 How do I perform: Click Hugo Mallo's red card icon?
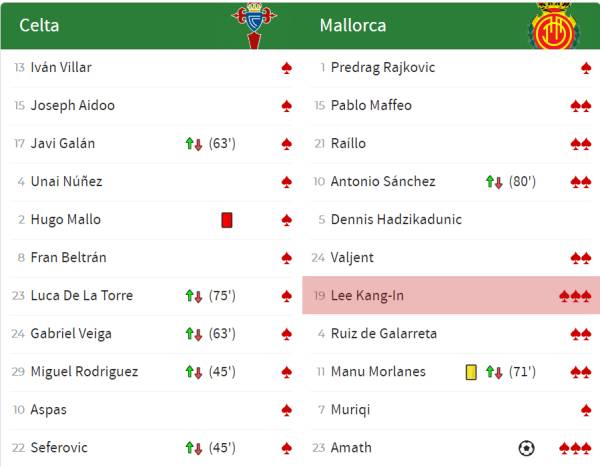tap(227, 220)
